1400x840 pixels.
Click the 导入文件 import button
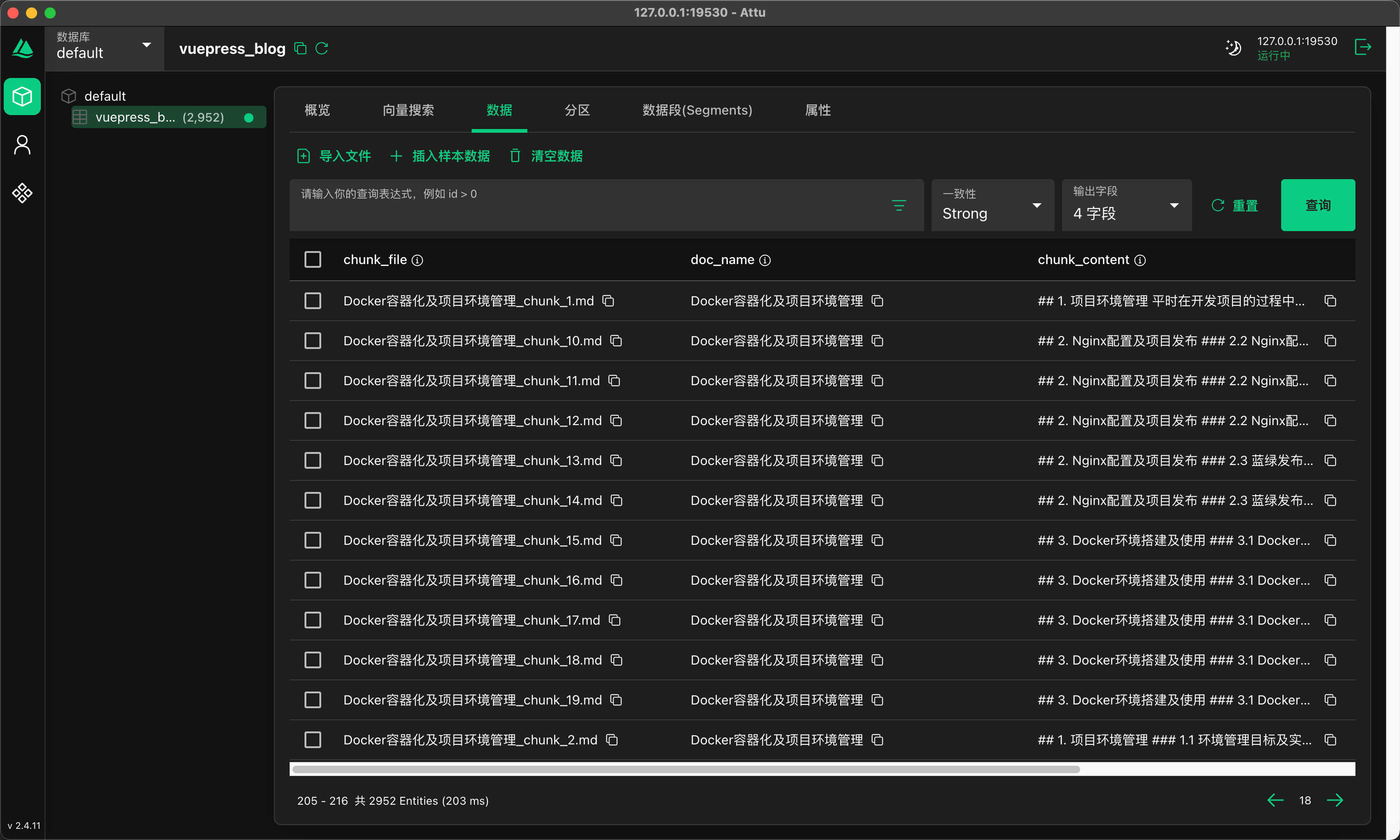(334, 156)
